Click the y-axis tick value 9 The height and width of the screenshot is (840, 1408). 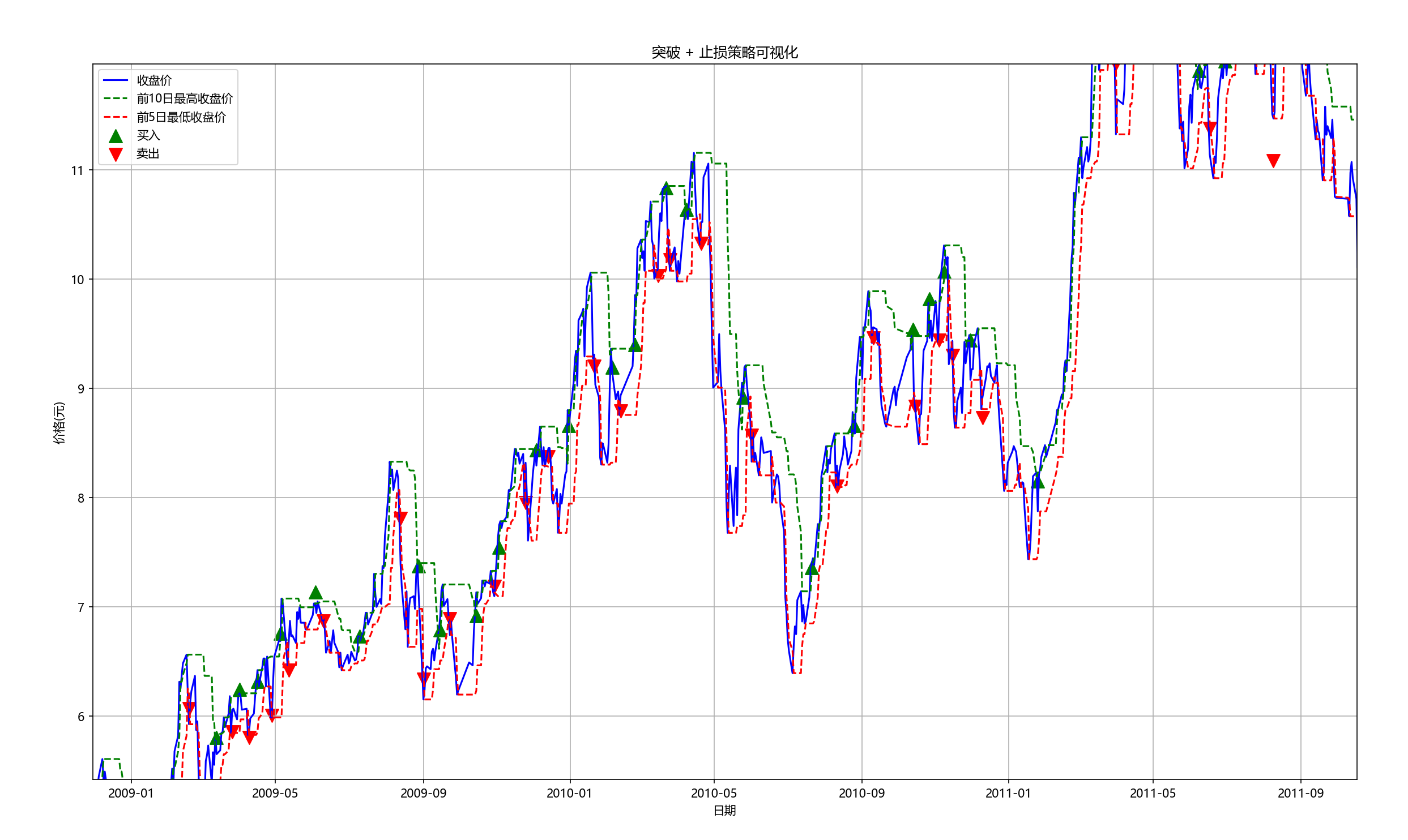[x=80, y=389]
